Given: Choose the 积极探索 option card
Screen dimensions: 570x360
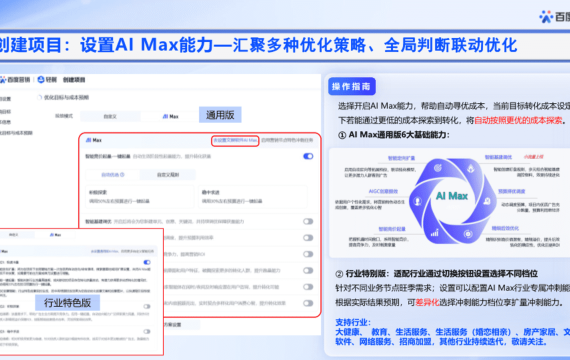Looking at the screenshot, I should (x=140, y=197).
